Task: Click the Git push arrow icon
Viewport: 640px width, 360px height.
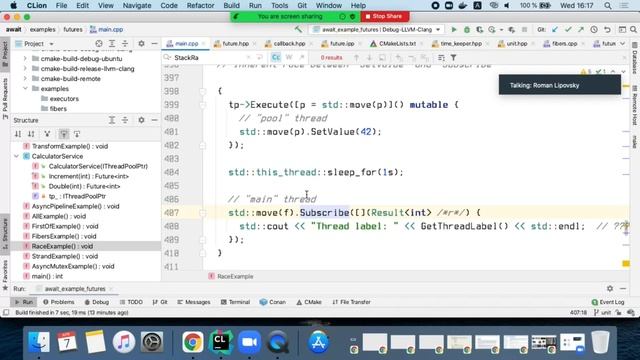Action: tap(581, 29)
